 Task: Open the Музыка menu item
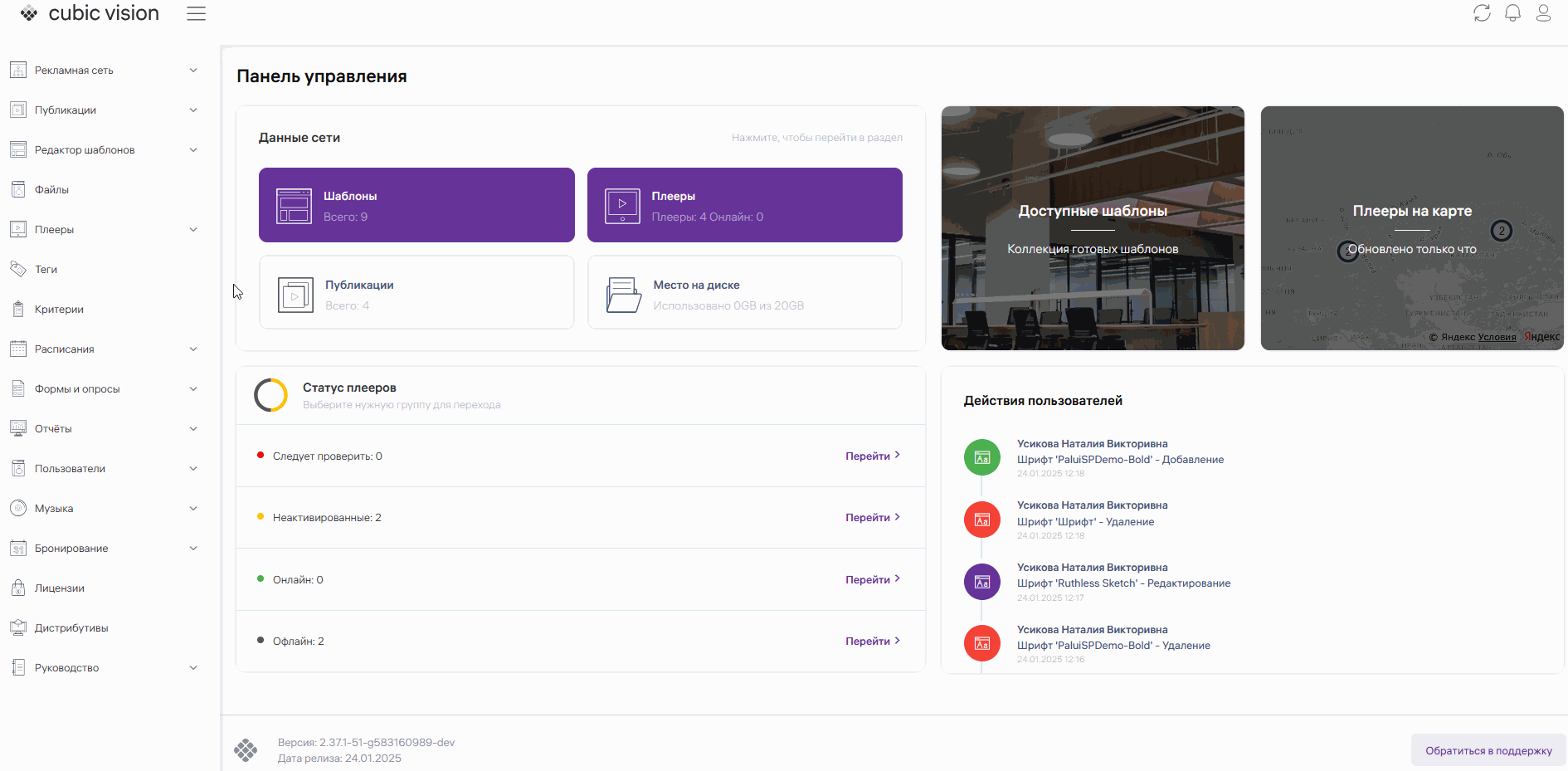(54, 509)
